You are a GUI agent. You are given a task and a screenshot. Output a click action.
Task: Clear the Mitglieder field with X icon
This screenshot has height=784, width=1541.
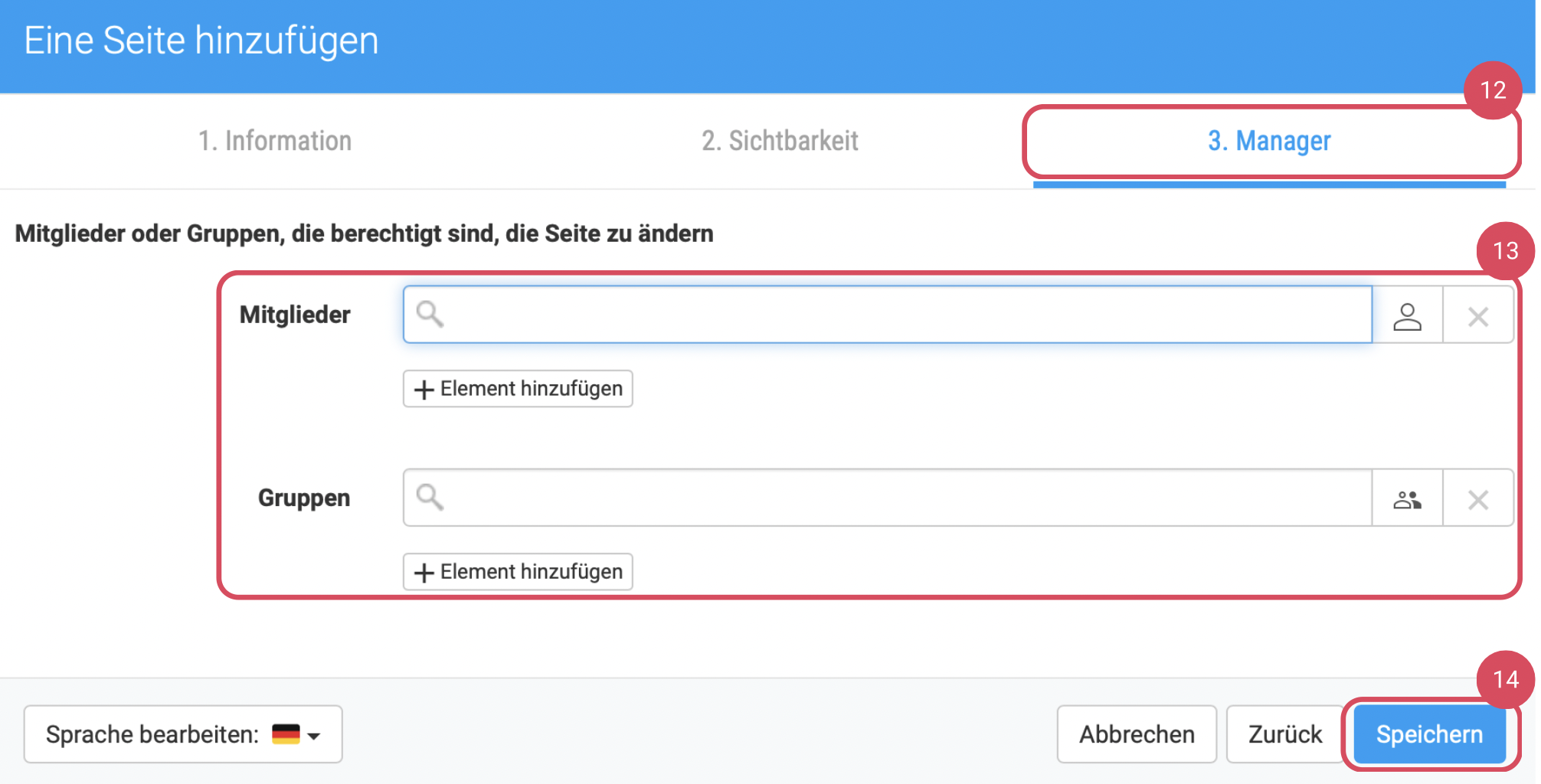click(x=1477, y=315)
